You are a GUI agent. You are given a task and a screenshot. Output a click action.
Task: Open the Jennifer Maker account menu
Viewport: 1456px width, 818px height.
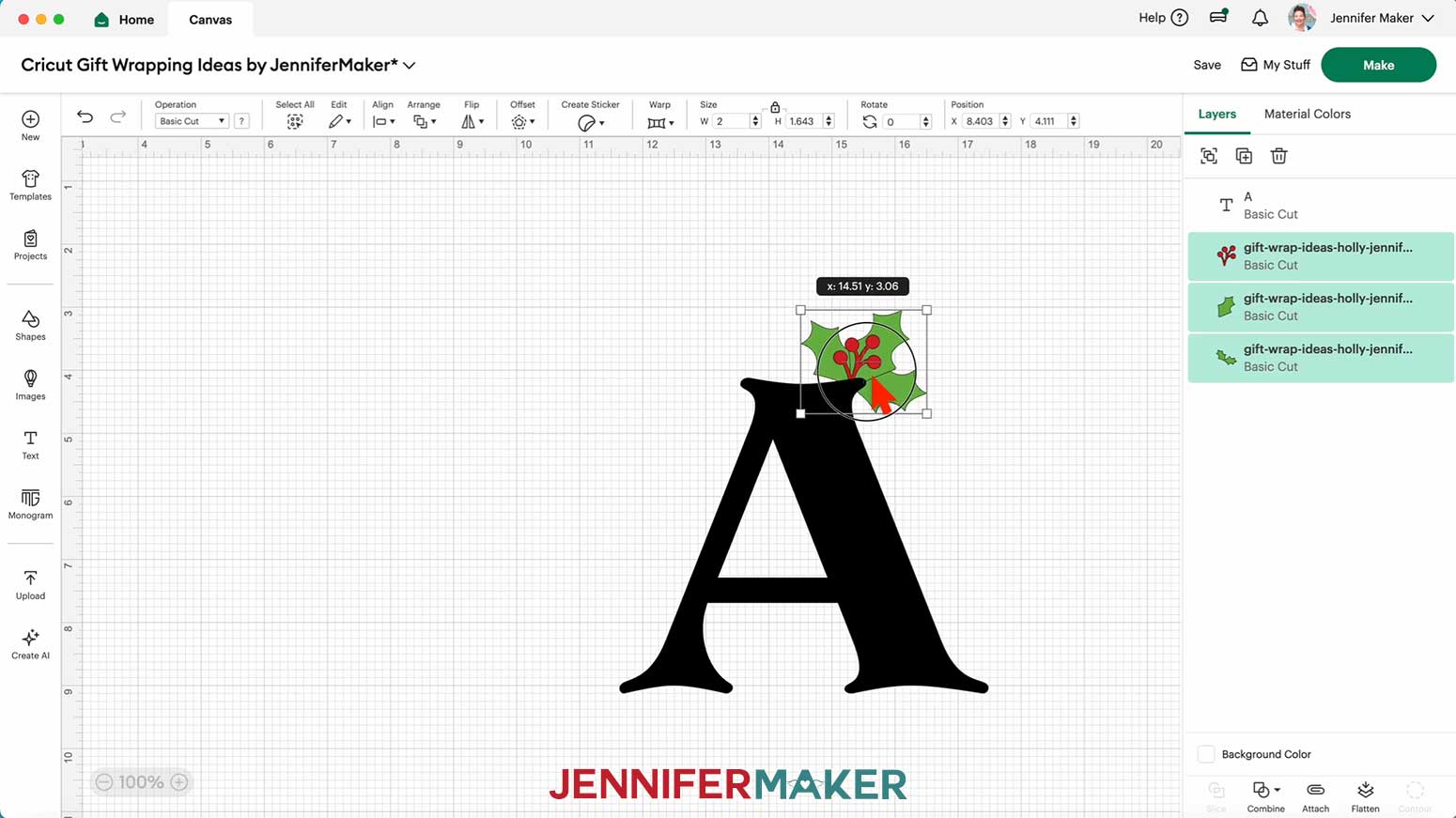(x=1382, y=18)
